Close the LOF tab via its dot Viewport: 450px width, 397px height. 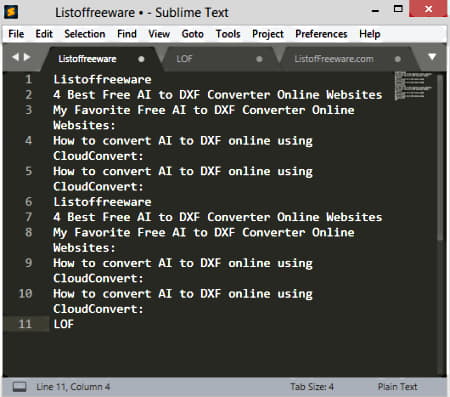pyautogui.click(x=259, y=59)
